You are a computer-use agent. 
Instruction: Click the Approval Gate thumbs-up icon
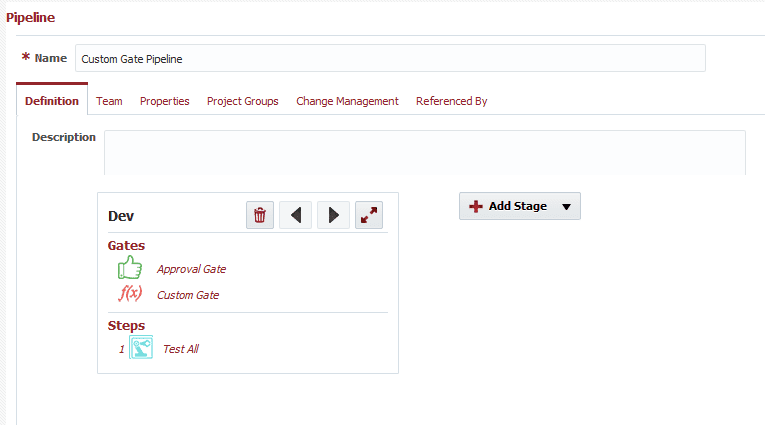(130, 268)
